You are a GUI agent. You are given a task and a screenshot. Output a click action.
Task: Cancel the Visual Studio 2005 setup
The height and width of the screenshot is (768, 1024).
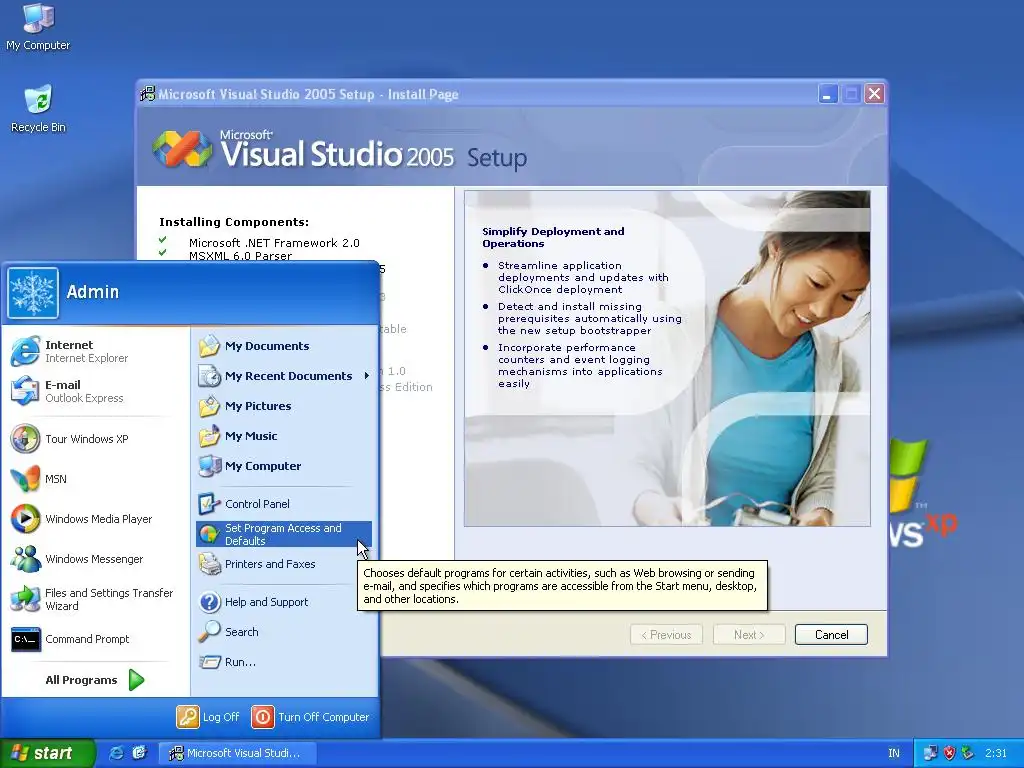[x=831, y=635]
